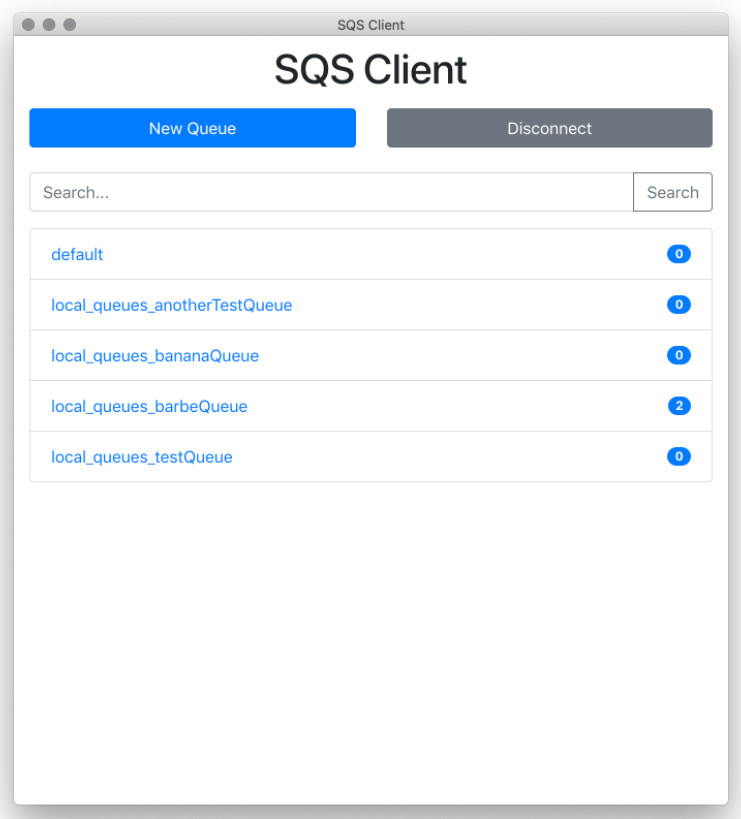Viewport: 741px width, 819px height.
Task: Open the default queue
Action: [77, 254]
